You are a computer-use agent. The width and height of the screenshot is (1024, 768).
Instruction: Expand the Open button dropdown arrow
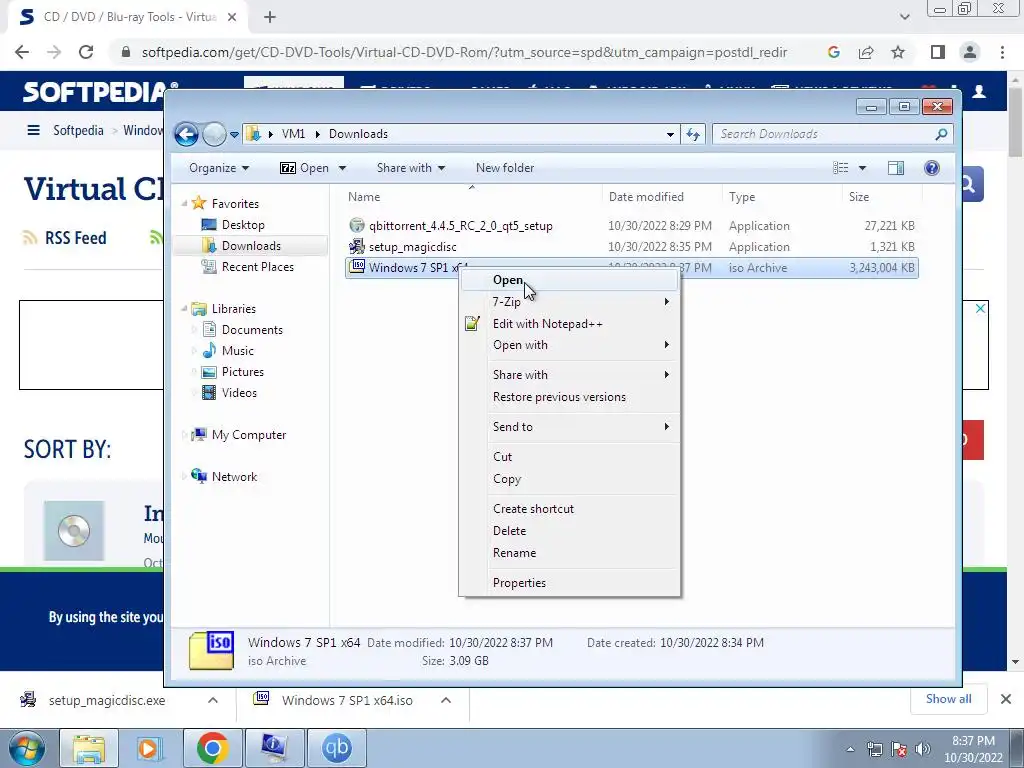[342, 168]
